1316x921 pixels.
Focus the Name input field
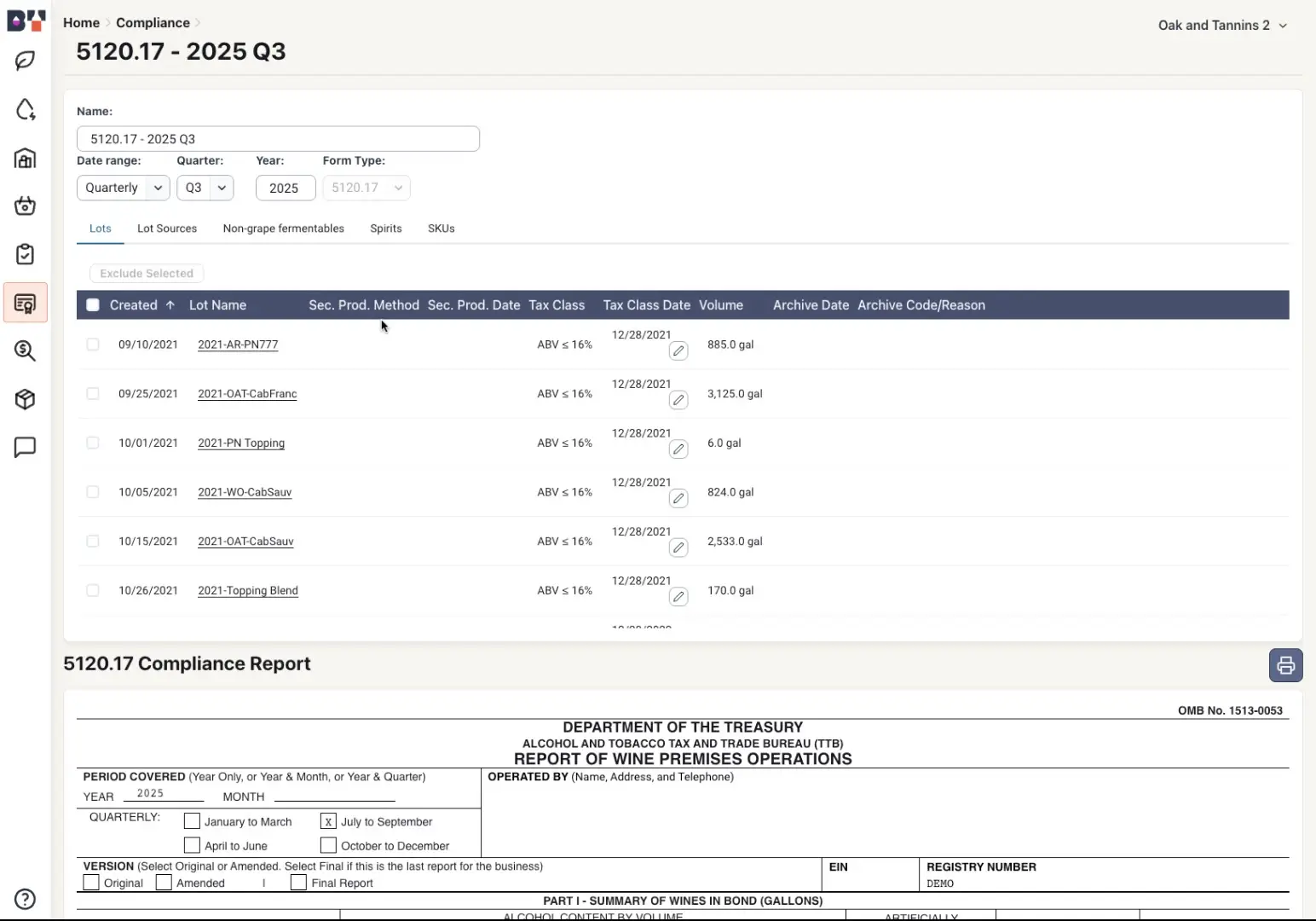[x=278, y=139]
